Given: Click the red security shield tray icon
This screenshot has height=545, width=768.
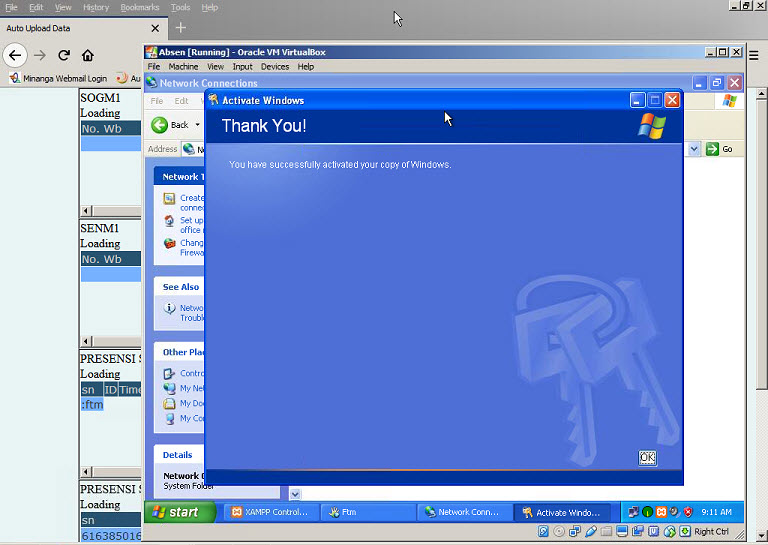Looking at the screenshot, I should 688,512.
